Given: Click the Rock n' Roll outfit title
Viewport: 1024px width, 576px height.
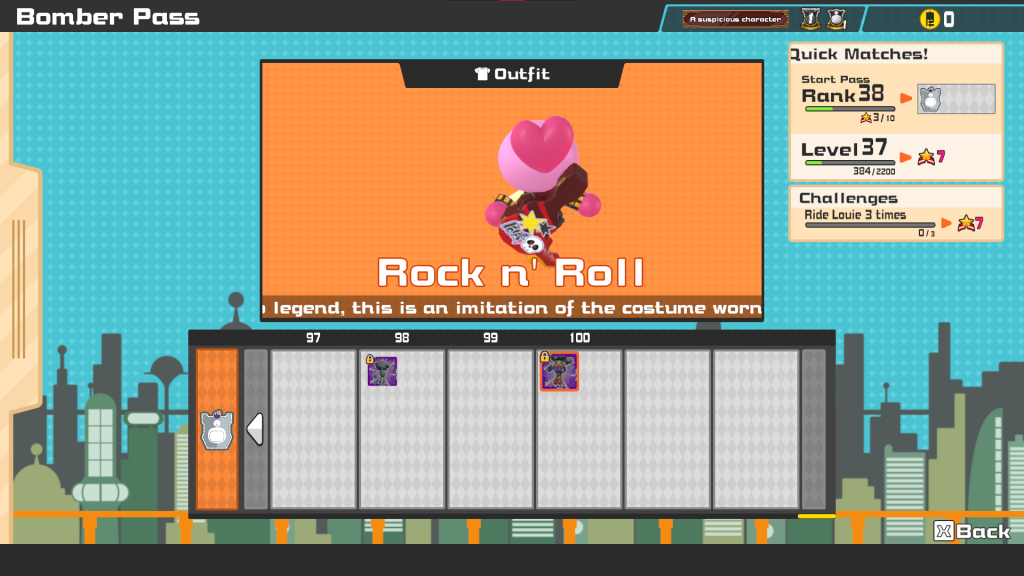Looking at the screenshot, I should [x=511, y=272].
